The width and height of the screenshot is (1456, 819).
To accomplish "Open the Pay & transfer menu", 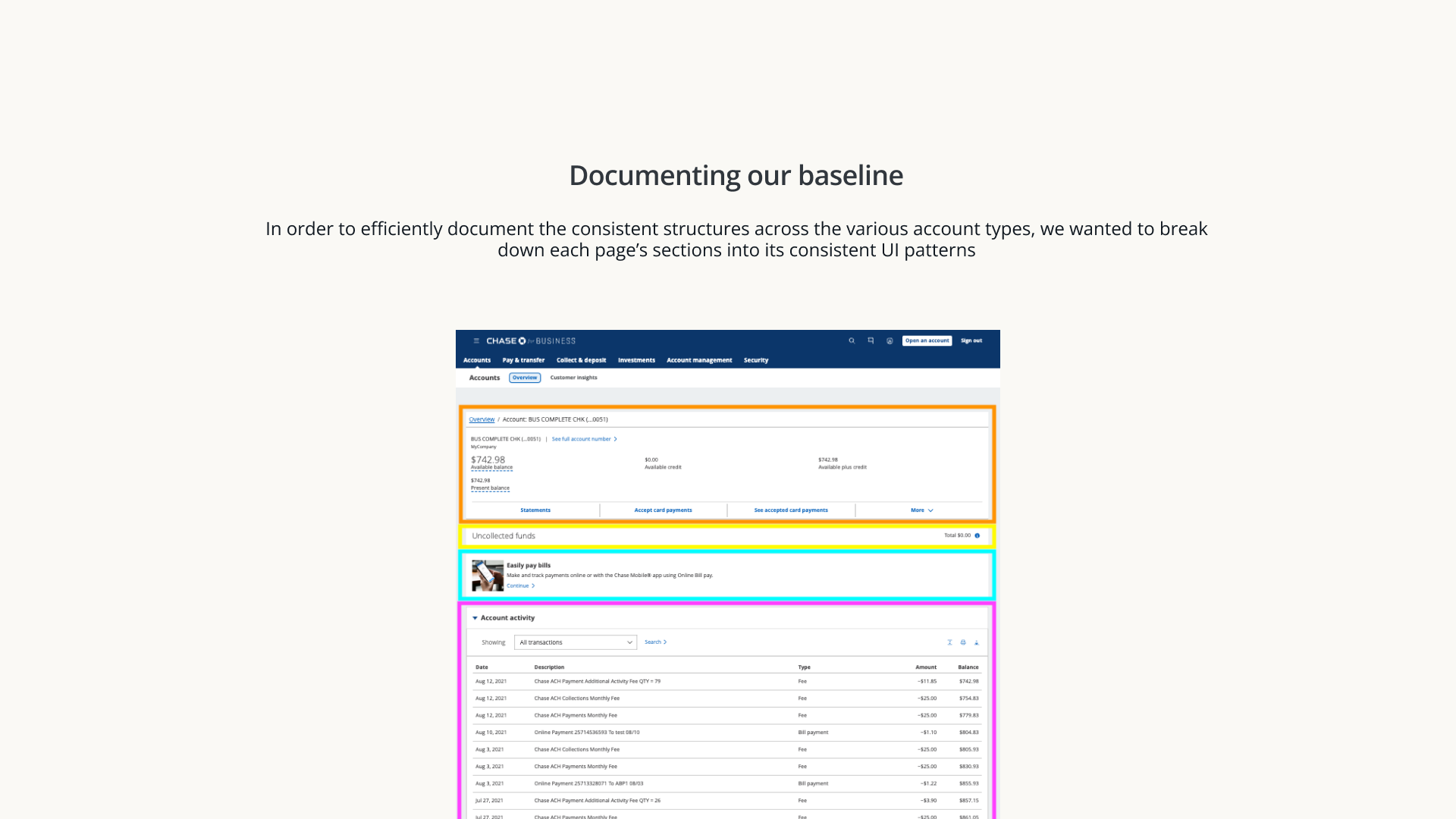I will (x=523, y=361).
